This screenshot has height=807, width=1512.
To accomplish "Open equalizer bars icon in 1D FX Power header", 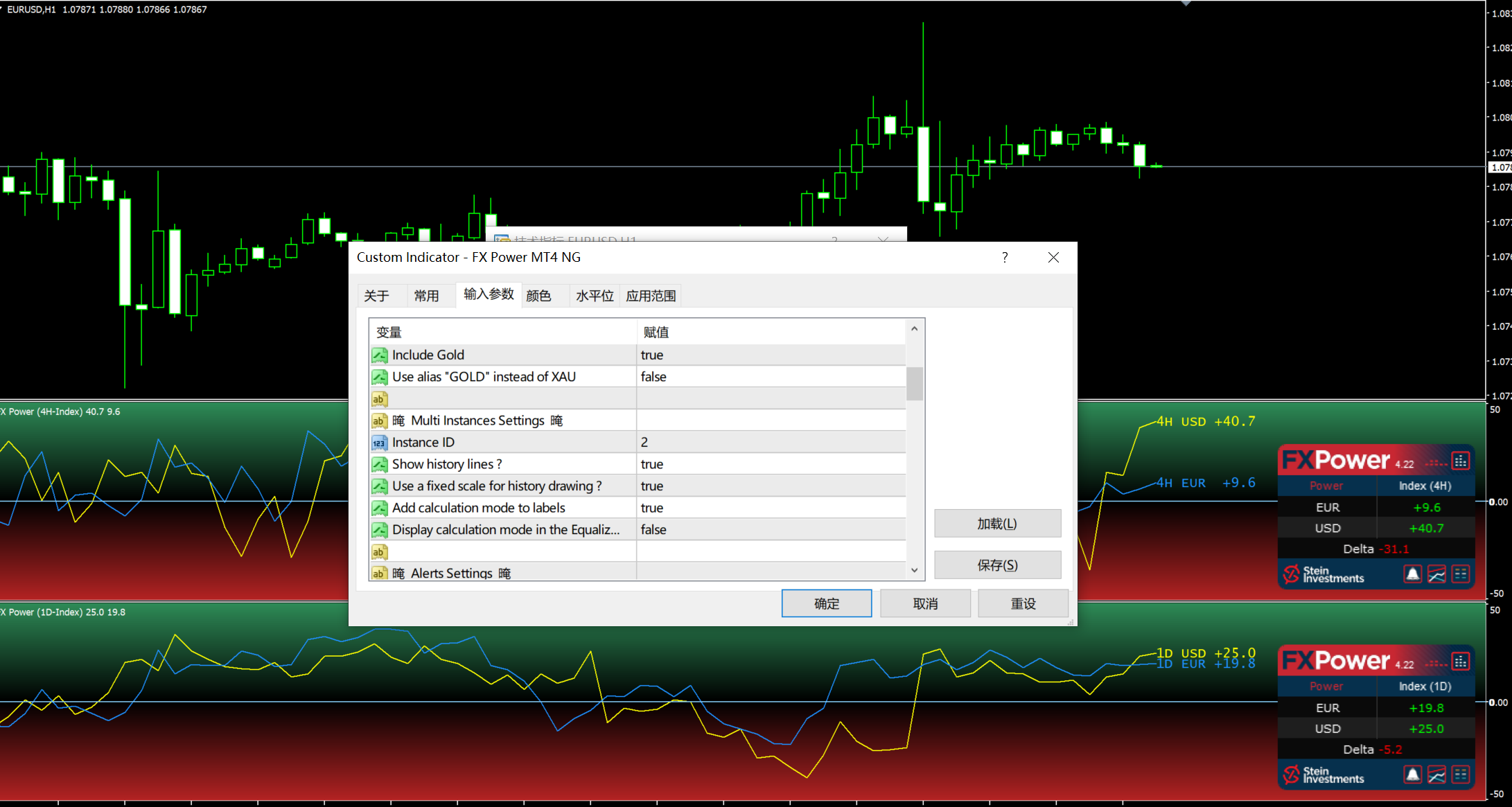I will pyautogui.click(x=1461, y=662).
